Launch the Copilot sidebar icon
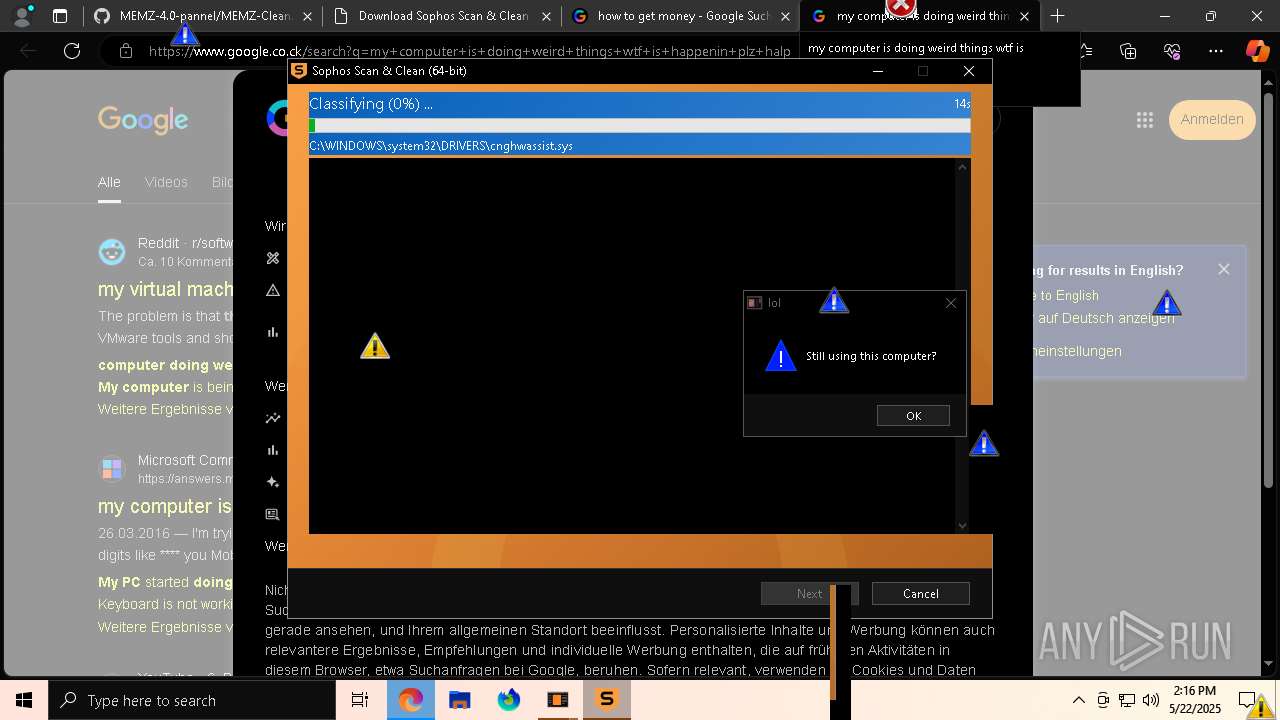Screen dimensions: 1280x720 (1257, 51)
